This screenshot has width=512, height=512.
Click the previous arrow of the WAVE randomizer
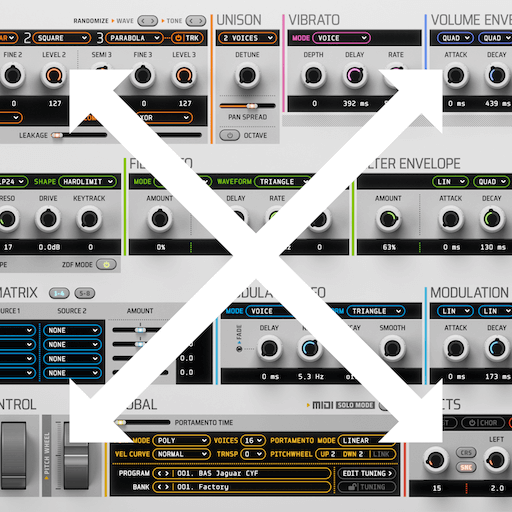pos(143,21)
